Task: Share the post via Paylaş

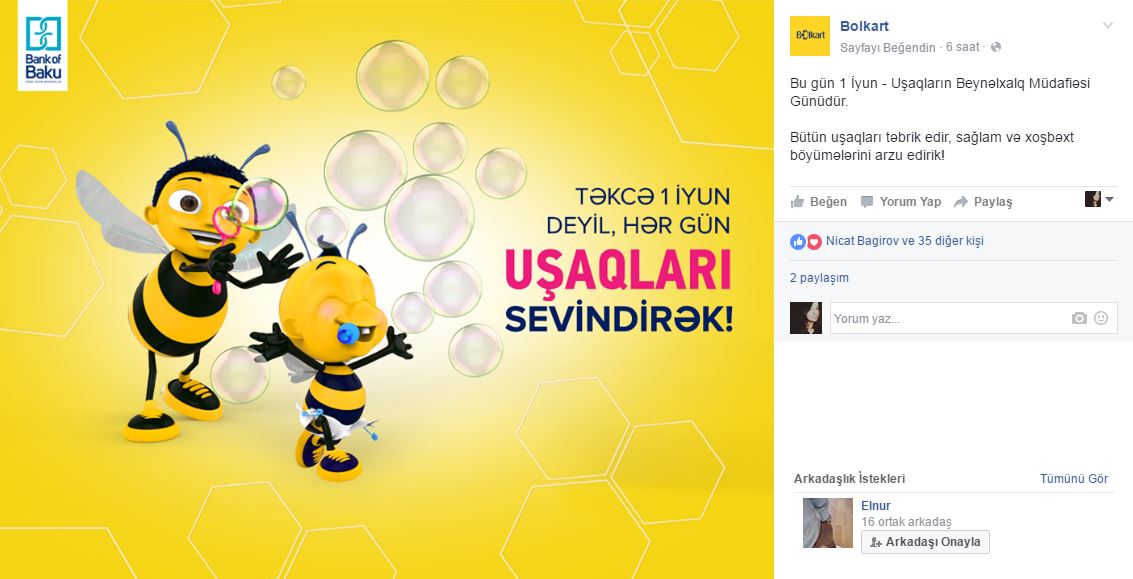Action: pos(983,202)
